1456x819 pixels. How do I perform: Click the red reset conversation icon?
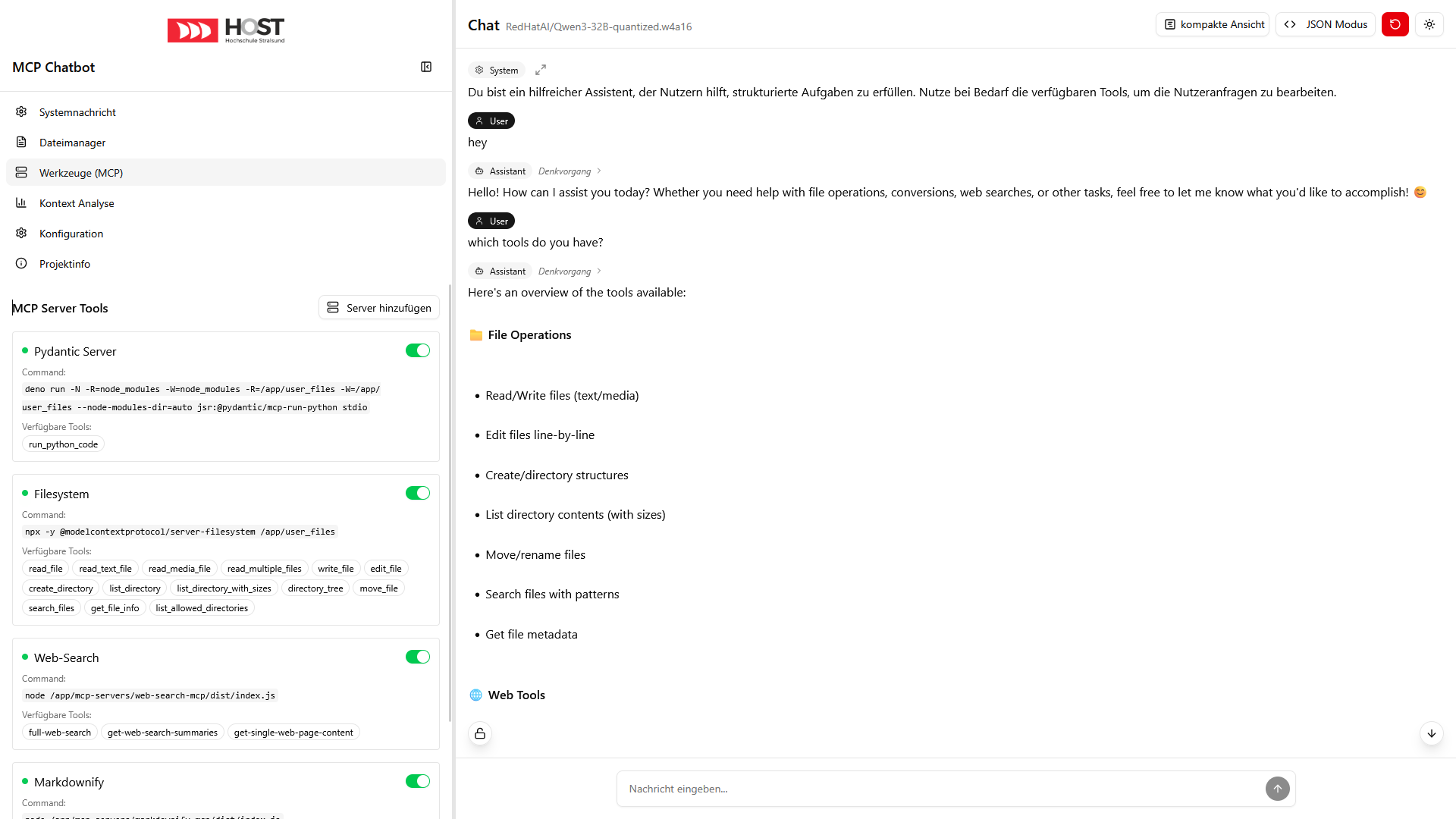(1395, 24)
